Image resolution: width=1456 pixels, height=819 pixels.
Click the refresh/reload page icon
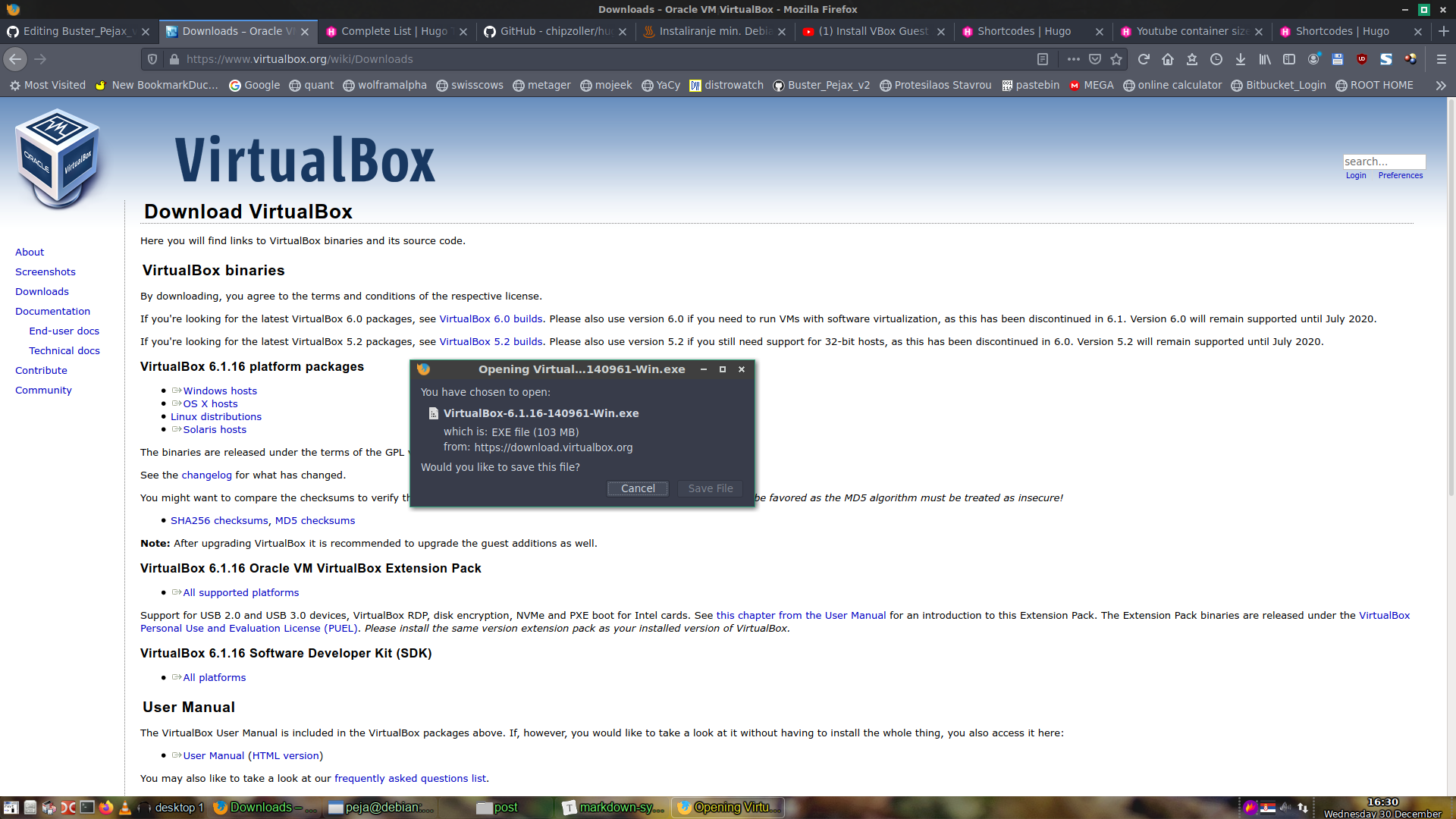[1143, 59]
